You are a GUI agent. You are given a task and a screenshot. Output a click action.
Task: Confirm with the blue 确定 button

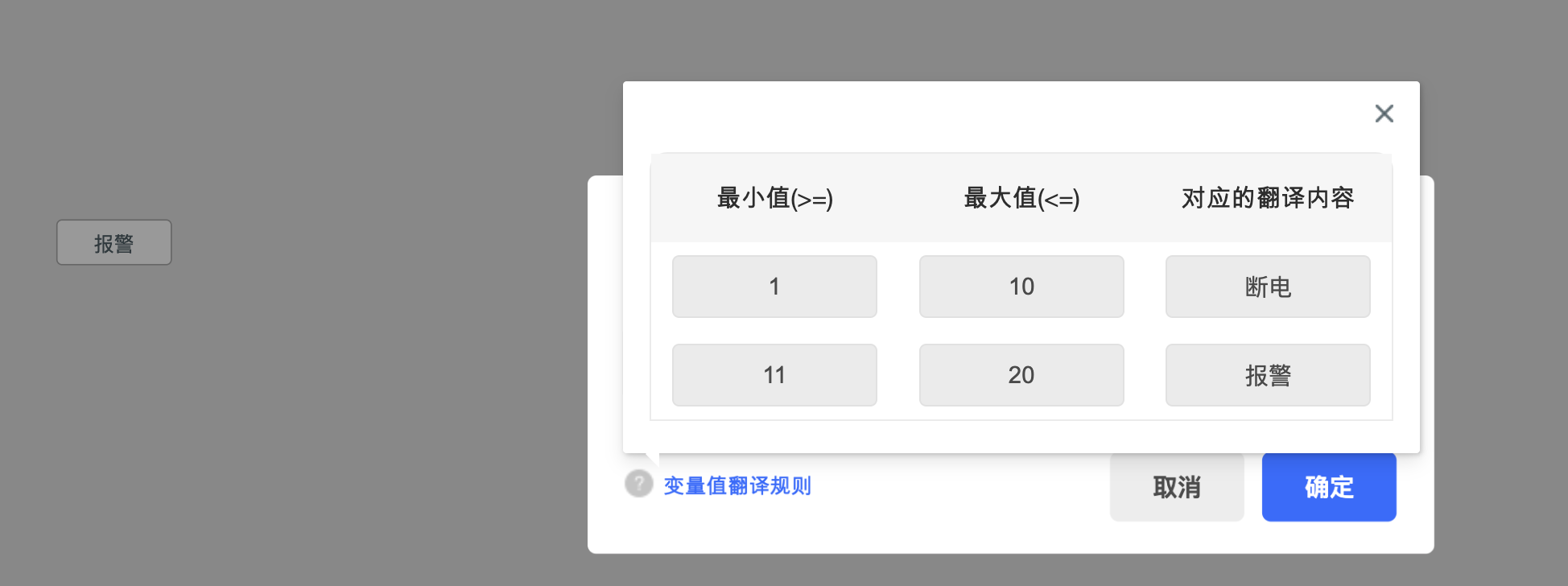point(1329,487)
